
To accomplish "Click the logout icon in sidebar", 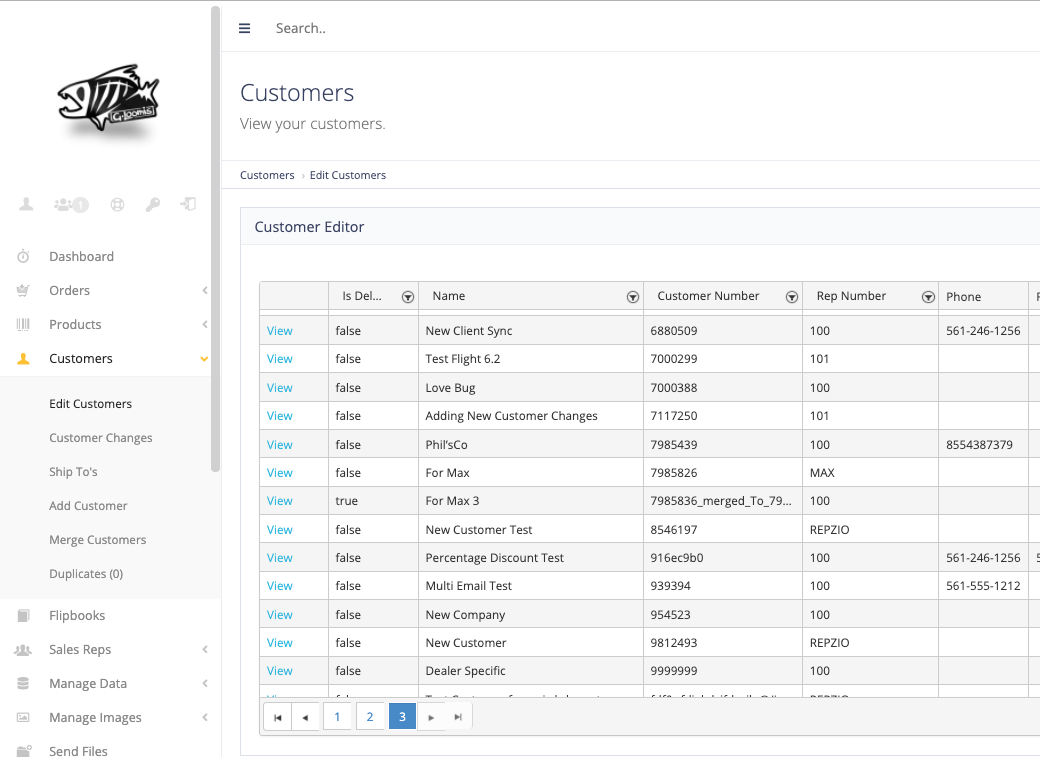I will pos(188,204).
